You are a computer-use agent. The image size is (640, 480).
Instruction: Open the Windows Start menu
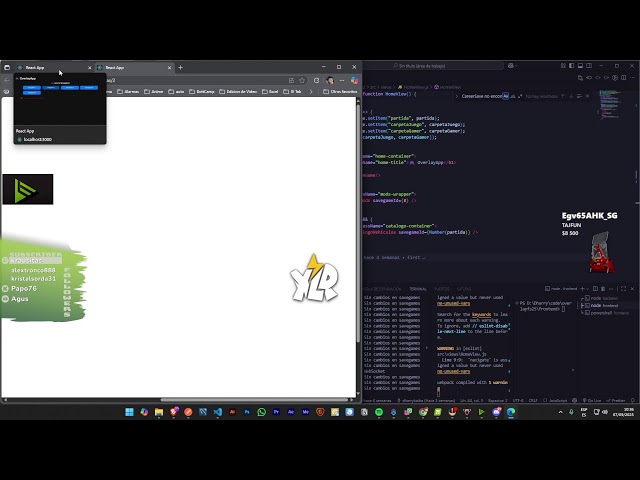point(129,412)
